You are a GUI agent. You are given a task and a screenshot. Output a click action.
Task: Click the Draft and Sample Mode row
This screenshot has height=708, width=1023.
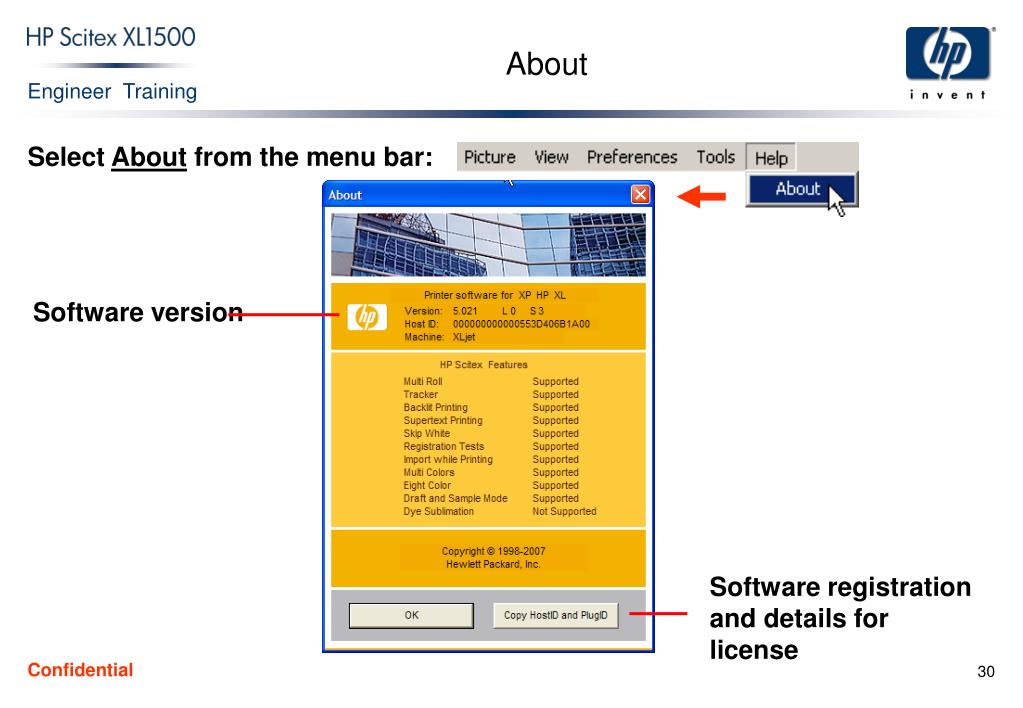tap(491, 499)
